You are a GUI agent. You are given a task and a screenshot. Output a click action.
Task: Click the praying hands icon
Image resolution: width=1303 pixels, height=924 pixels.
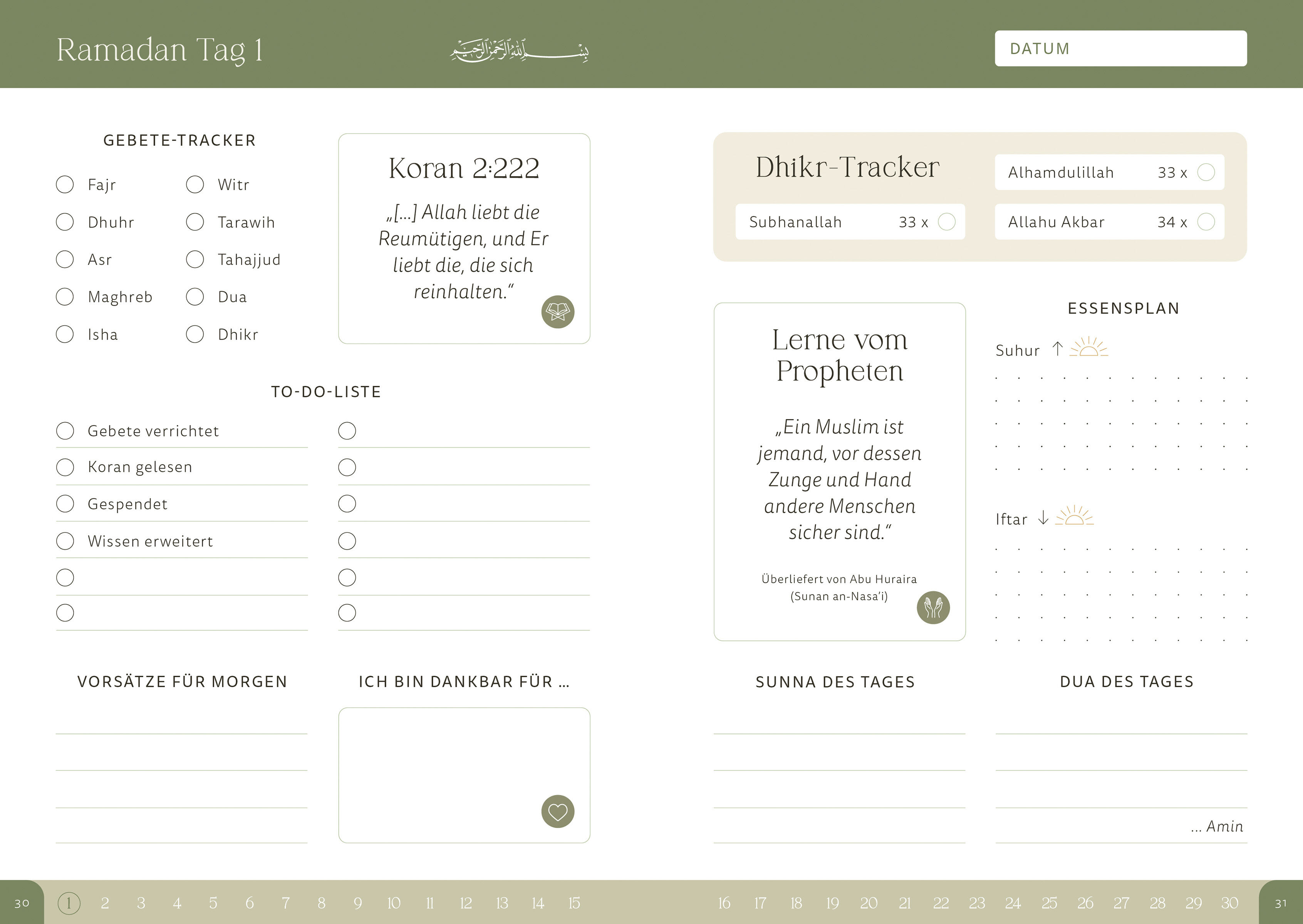pyautogui.click(x=933, y=608)
